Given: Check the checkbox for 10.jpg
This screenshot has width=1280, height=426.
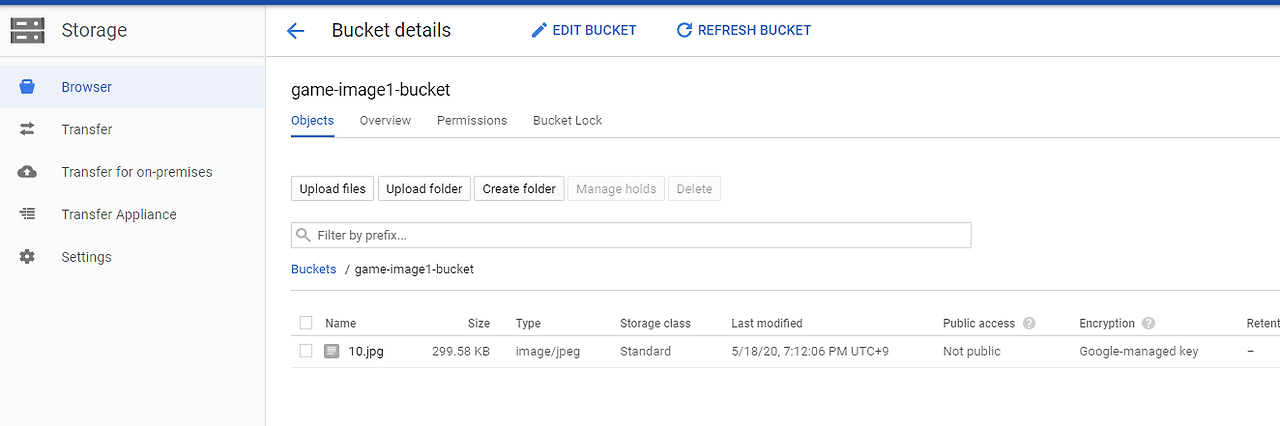Looking at the screenshot, I should pos(306,351).
